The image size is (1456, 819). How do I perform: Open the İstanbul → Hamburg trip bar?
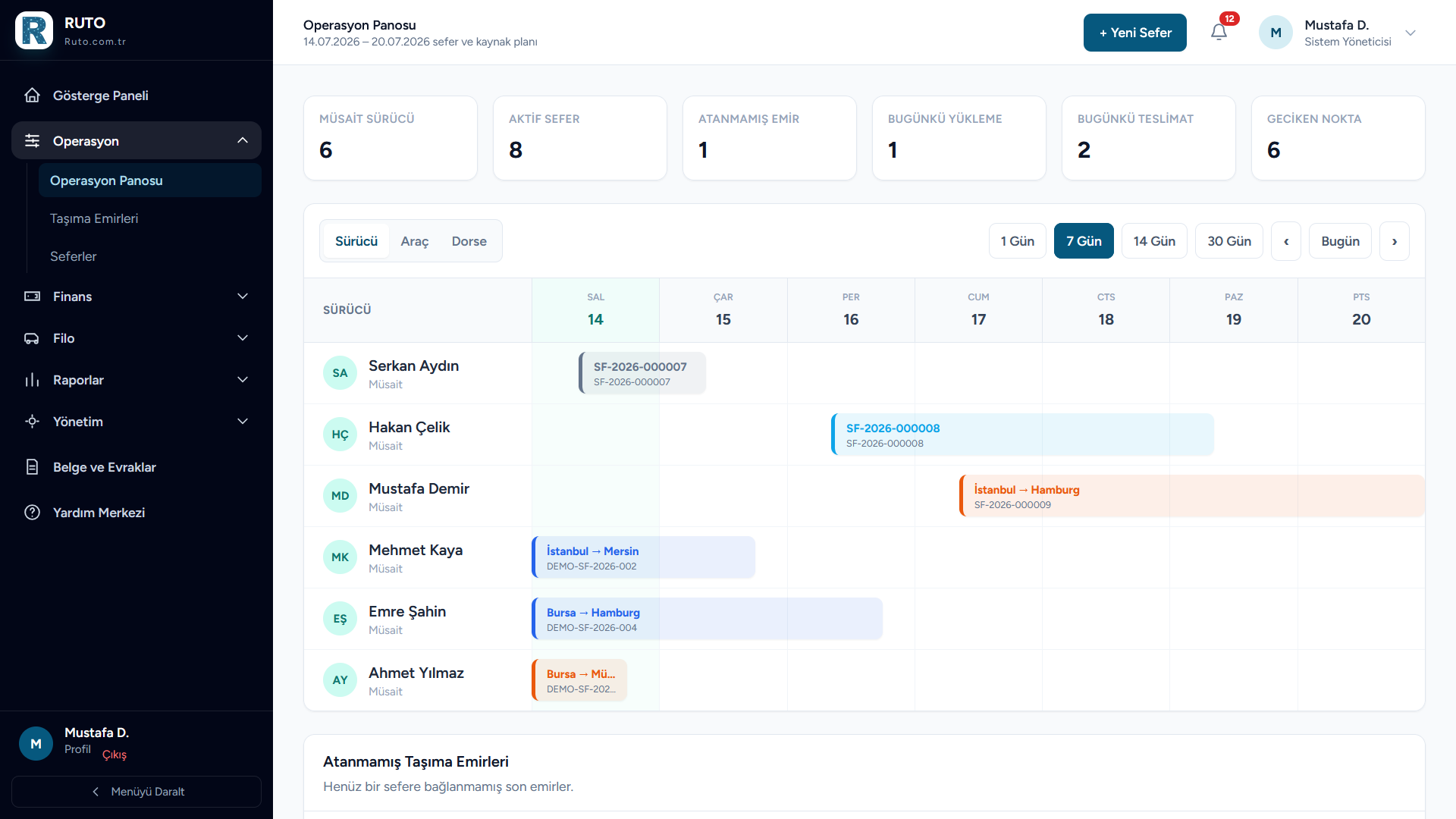1191,496
